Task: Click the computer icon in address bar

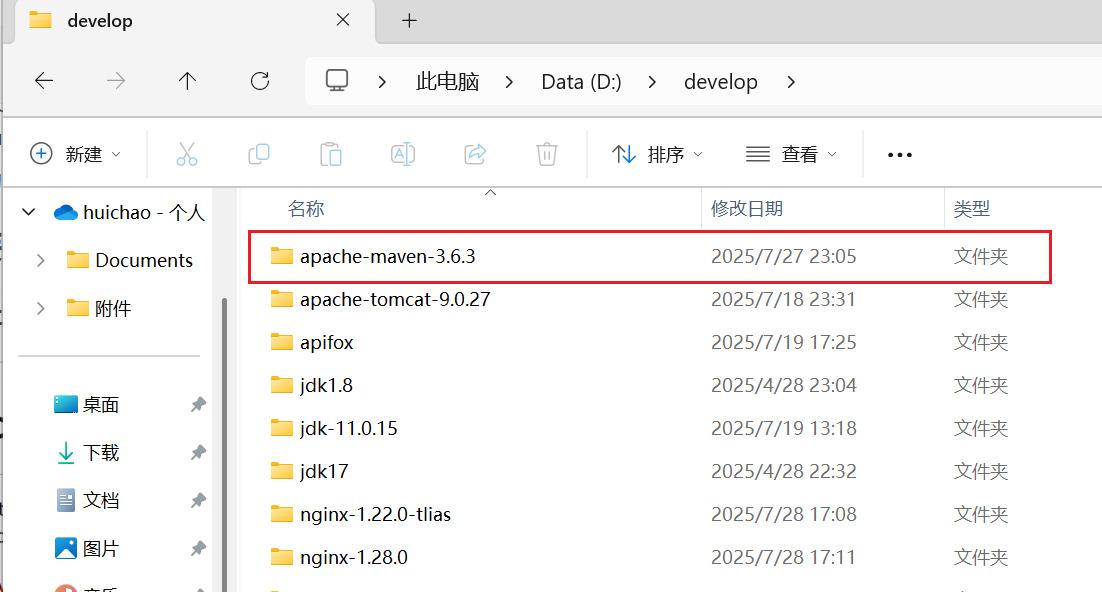Action: [x=337, y=81]
